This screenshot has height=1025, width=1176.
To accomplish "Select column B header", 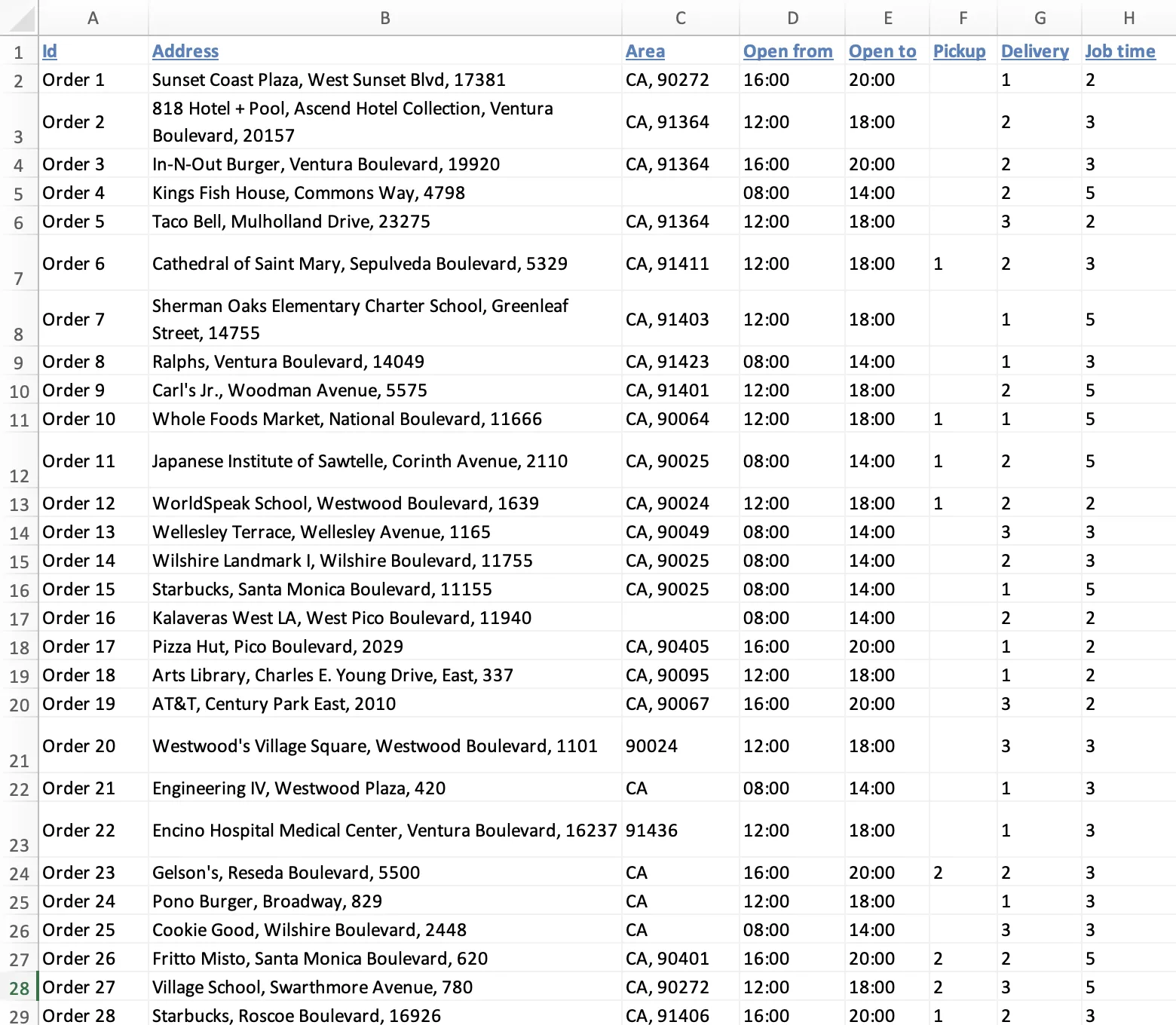I will (384, 17).
